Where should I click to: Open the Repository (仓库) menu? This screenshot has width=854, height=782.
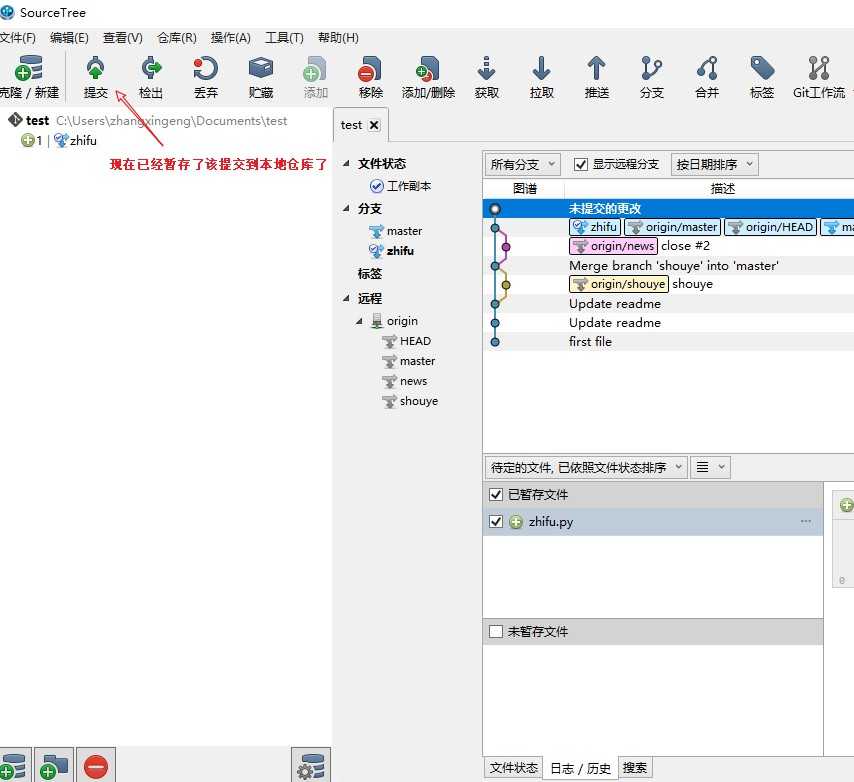(176, 38)
